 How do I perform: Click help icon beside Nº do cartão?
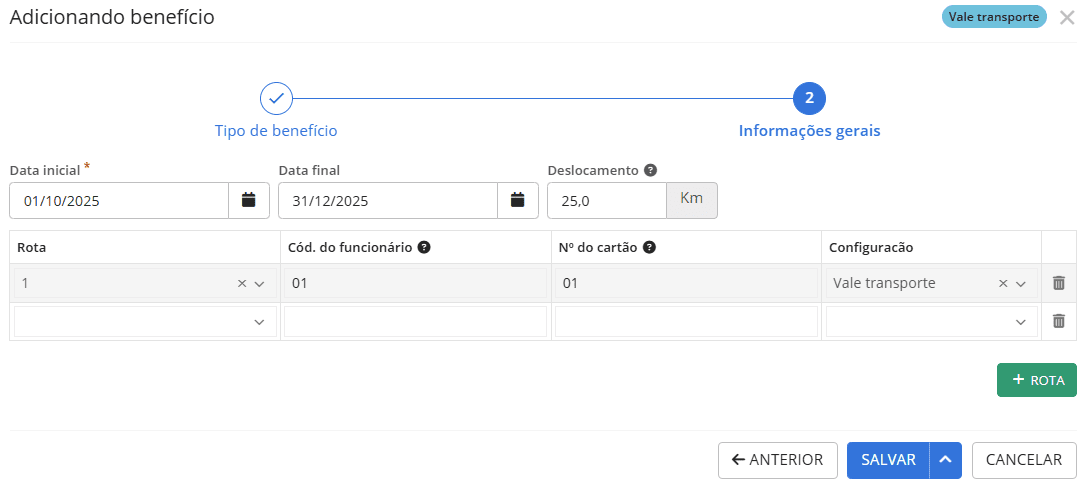coord(650,247)
